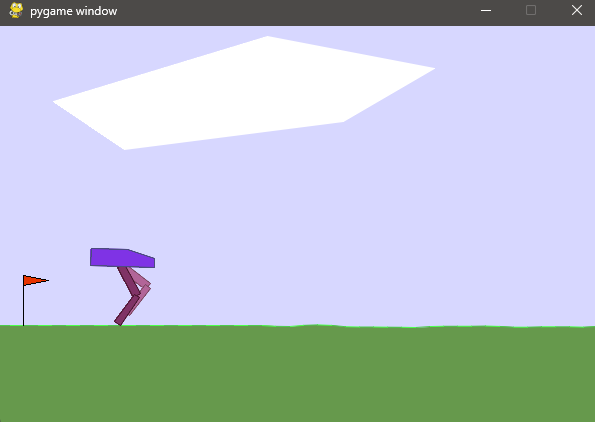Click the pygame snake icon in title bar

pyautogui.click(x=16, y=11)
